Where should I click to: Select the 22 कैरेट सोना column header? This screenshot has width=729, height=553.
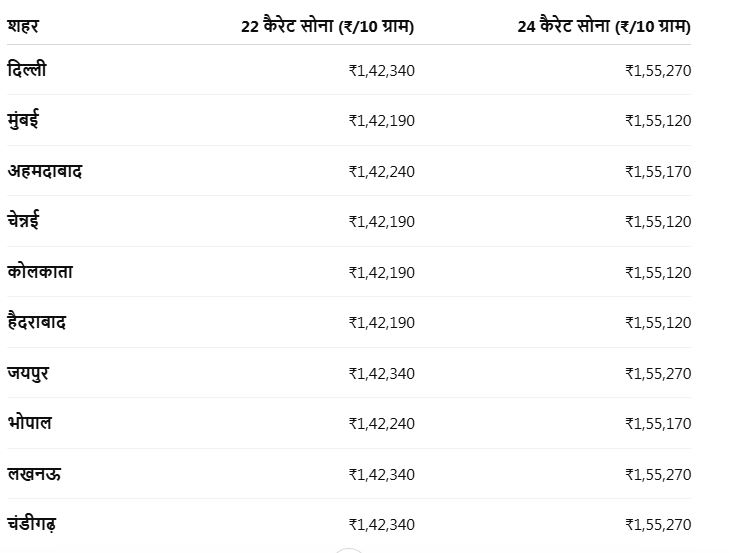327,26
